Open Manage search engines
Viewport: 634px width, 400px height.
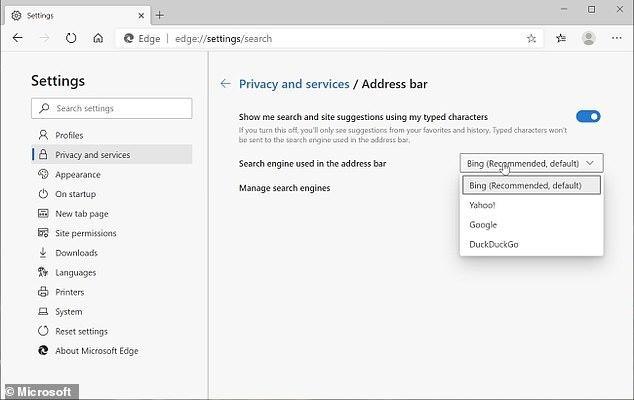[x=284, y=188]
